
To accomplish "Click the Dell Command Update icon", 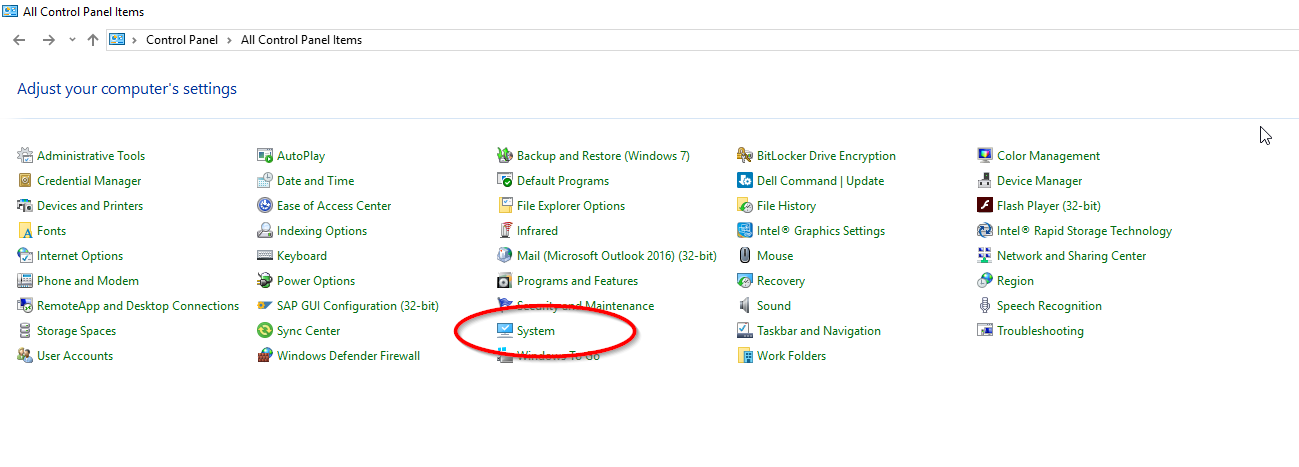I will pos(745,180).
